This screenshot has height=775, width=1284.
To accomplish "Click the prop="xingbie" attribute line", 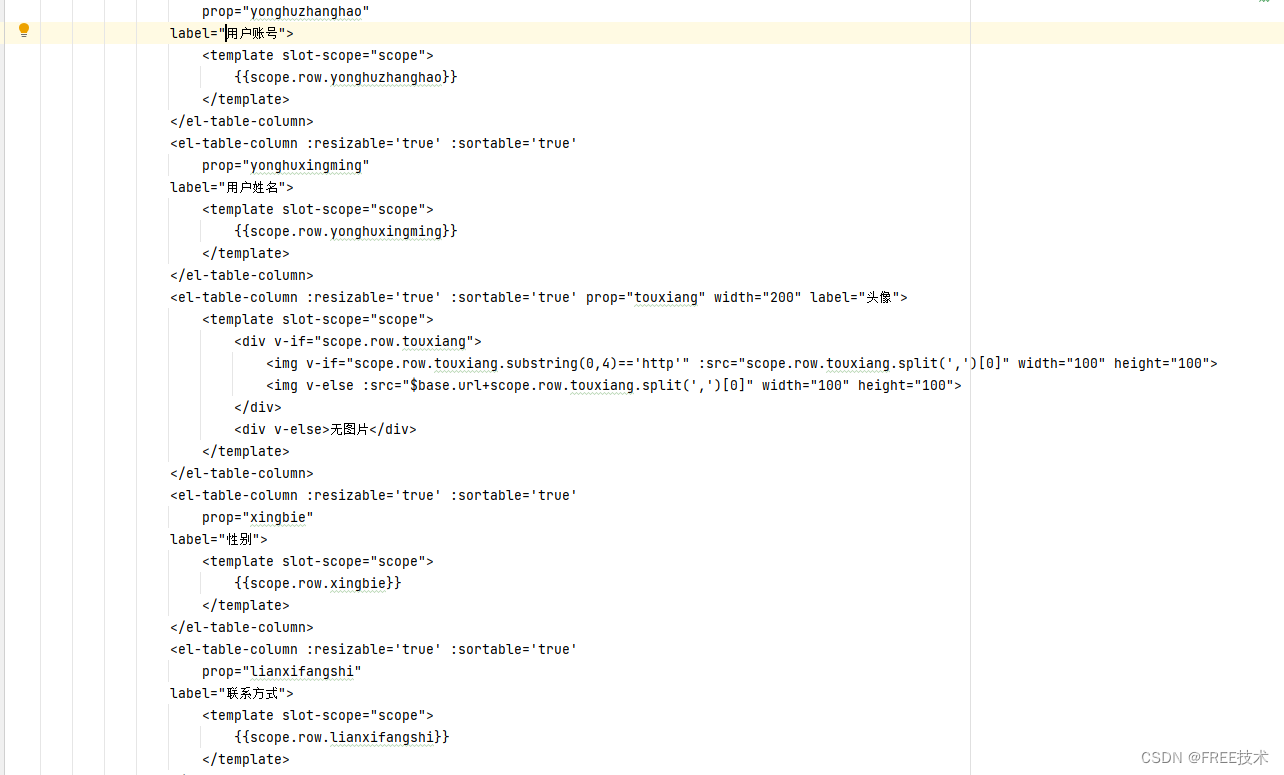I will click(x=258, y=517).
